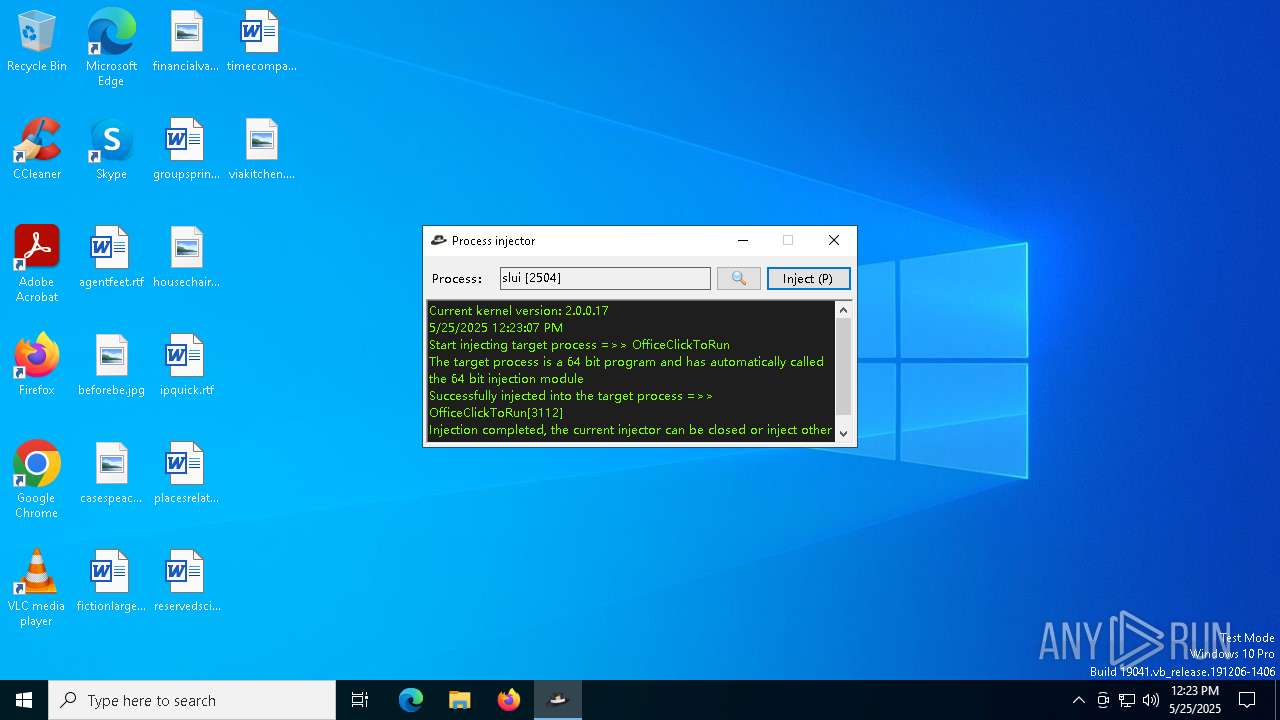This screenshot has height=720, width=1280.
Task: Select the reservedsci... Word document
Action: point(186,582)
